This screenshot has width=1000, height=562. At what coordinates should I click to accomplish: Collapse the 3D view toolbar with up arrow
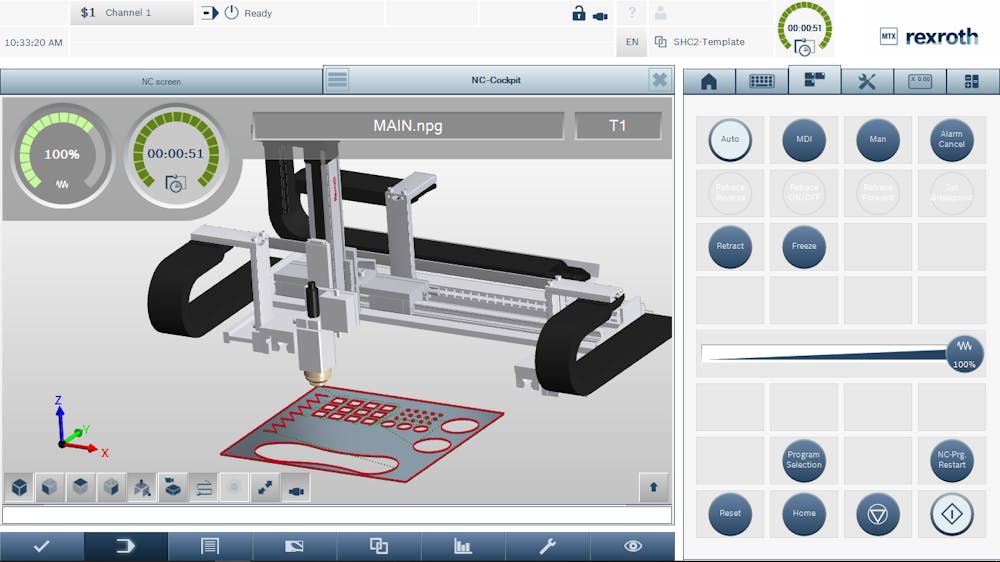click(x=654, y=487)
